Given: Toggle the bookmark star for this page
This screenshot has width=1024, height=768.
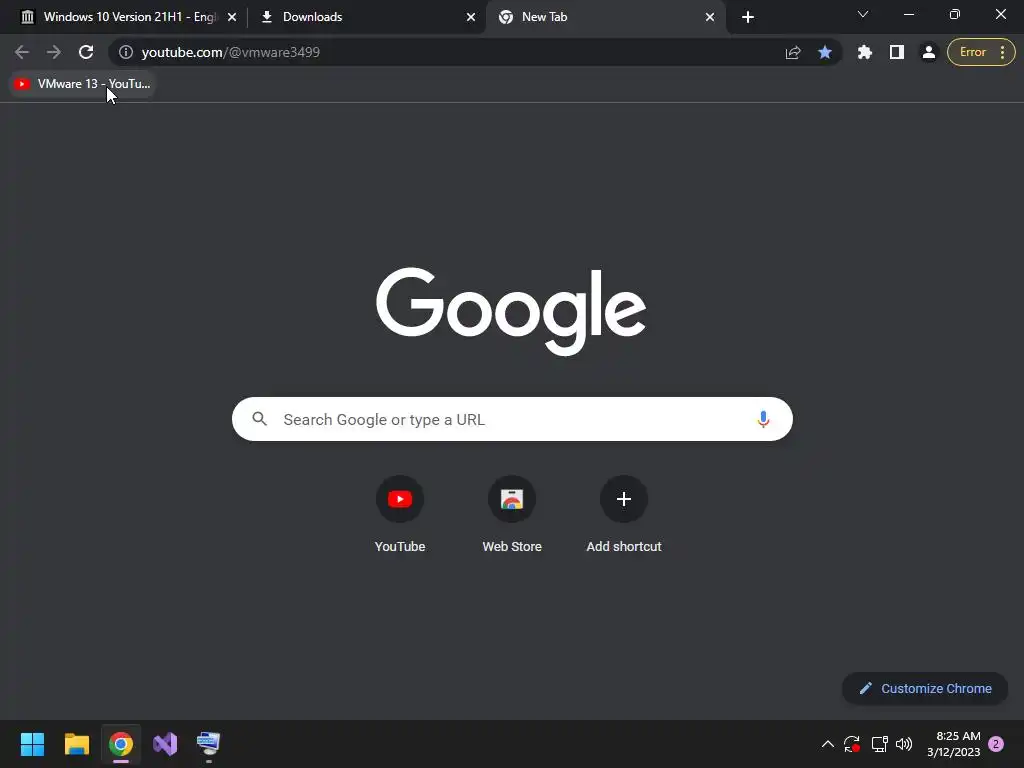Looking at the screenshot, I should click(825, 52).
